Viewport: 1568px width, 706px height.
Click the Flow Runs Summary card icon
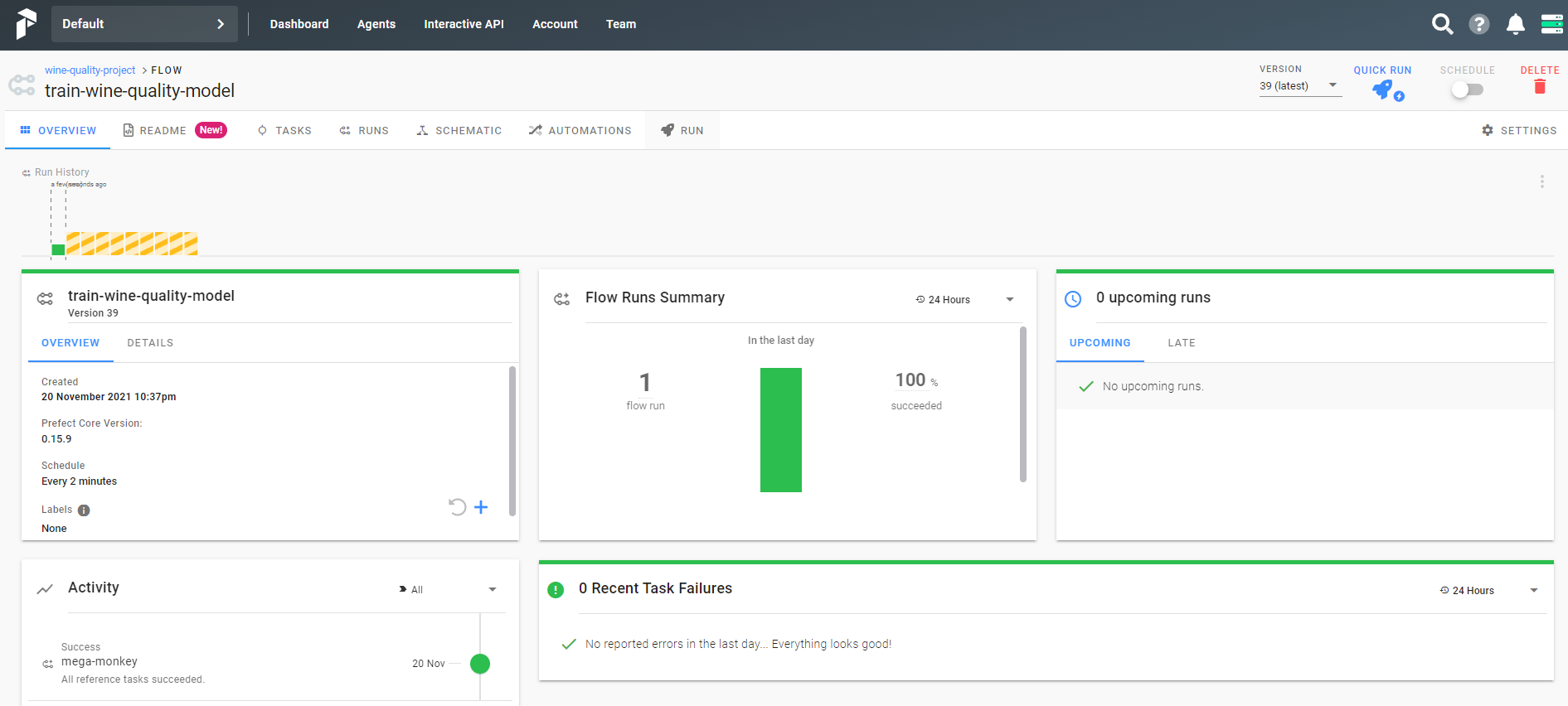coord(562,299)
